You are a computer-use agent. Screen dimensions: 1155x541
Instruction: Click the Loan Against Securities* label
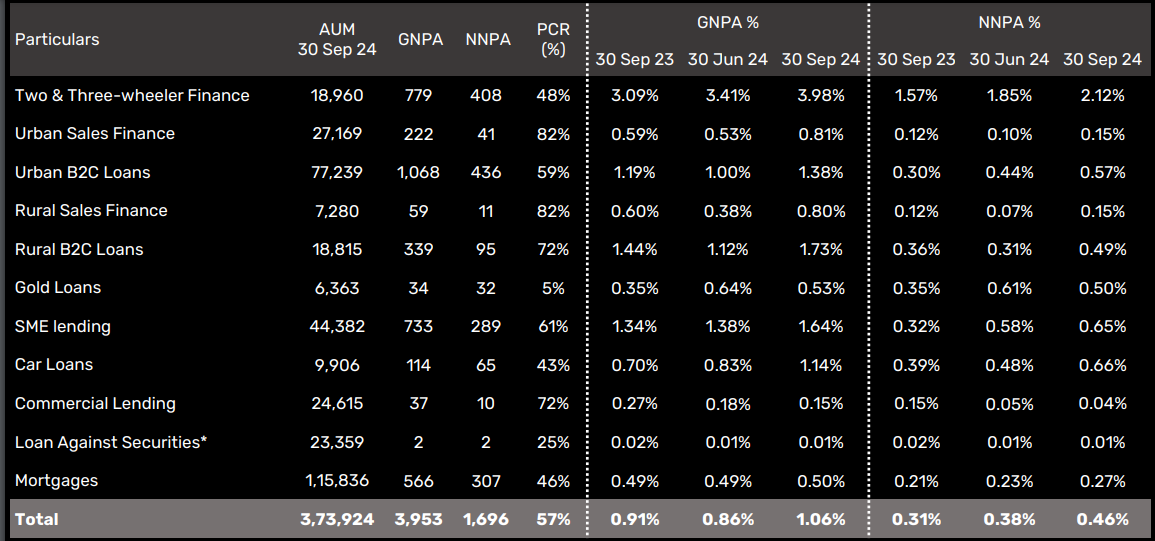click(x=111, y=442)
